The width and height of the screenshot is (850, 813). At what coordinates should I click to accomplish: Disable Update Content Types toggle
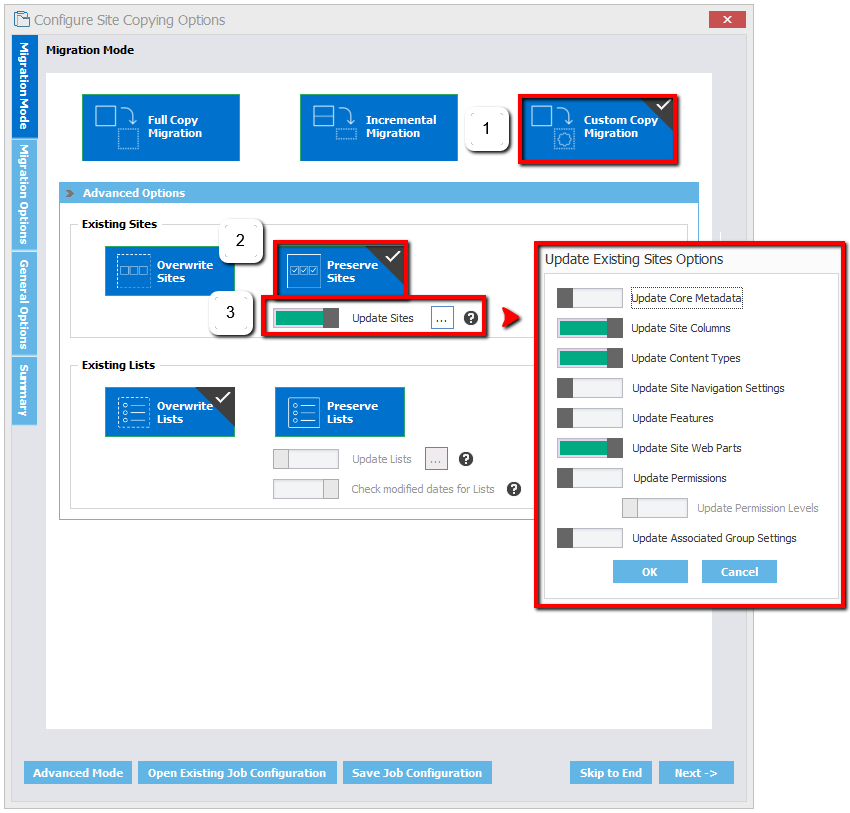click(590, 358)
